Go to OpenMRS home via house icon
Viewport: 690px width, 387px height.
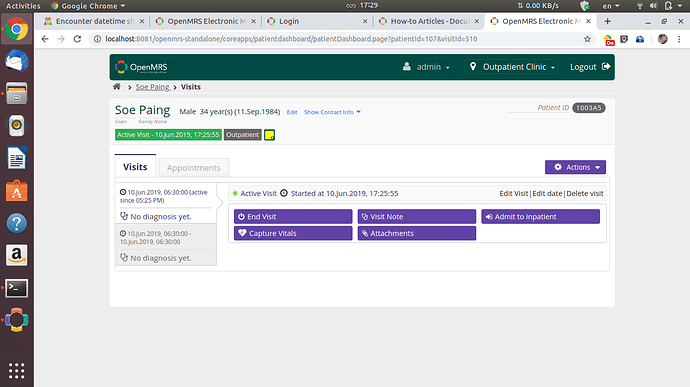click(117, 87)
